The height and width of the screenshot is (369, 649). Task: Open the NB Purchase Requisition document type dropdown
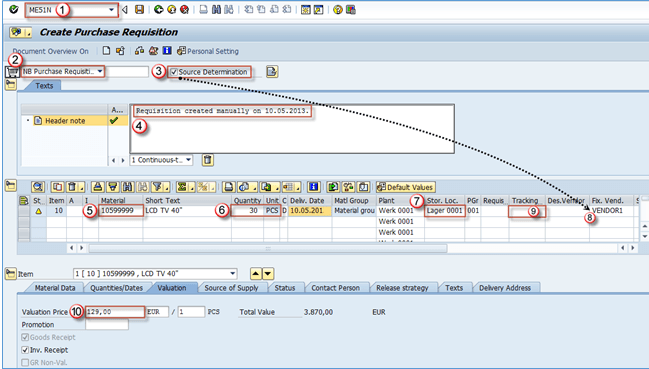(x=100, y=72)
